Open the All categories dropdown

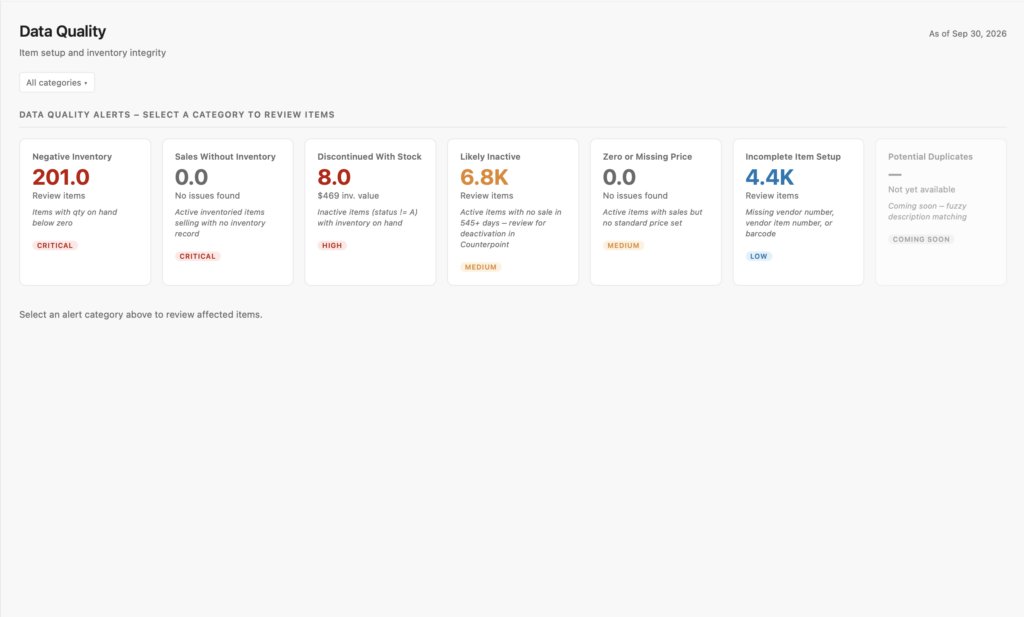[x=57, y=82]
